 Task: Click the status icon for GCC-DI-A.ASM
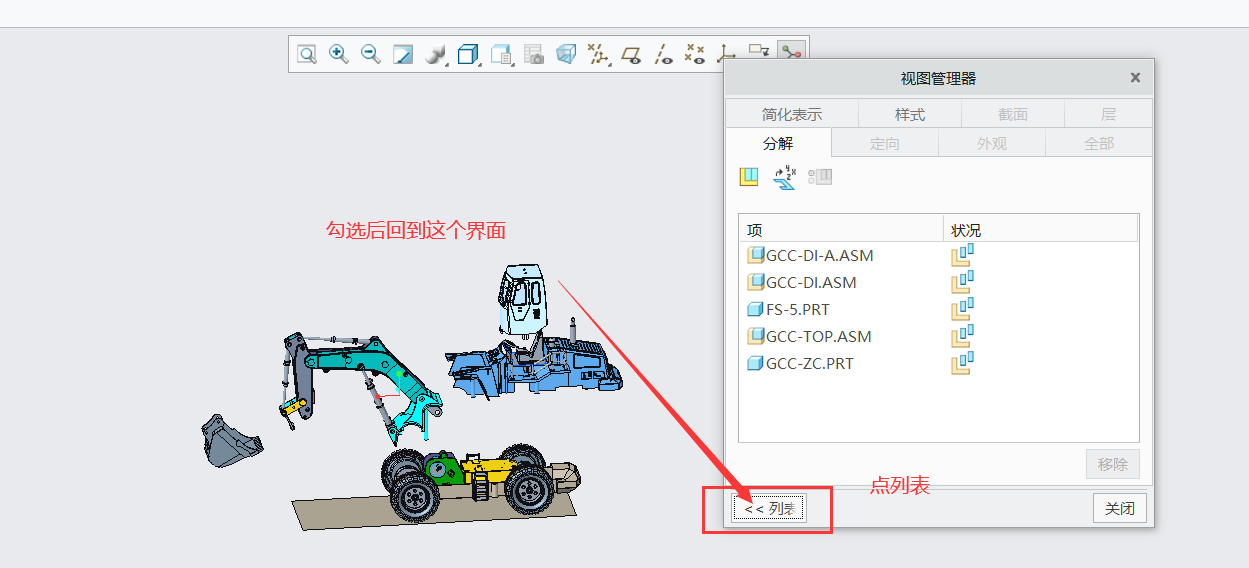coord(962,255)
